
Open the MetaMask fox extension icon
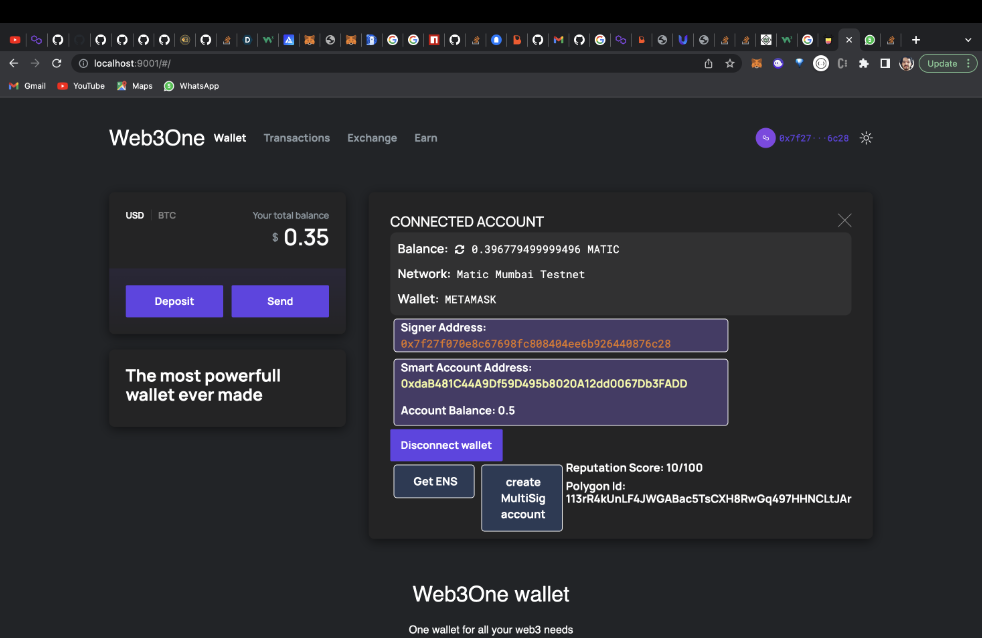[757, 63]
